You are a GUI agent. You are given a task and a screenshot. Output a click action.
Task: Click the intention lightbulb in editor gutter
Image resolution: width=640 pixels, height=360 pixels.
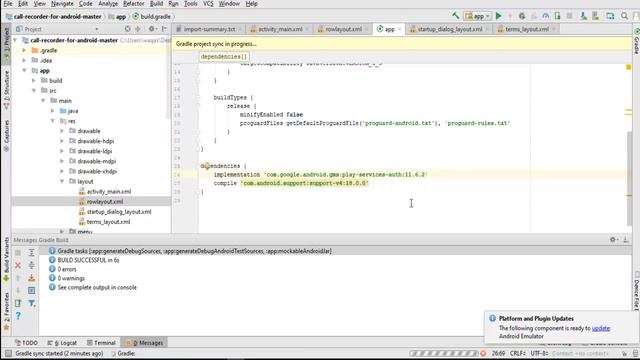pyautogui.click(x=207, y=166)
